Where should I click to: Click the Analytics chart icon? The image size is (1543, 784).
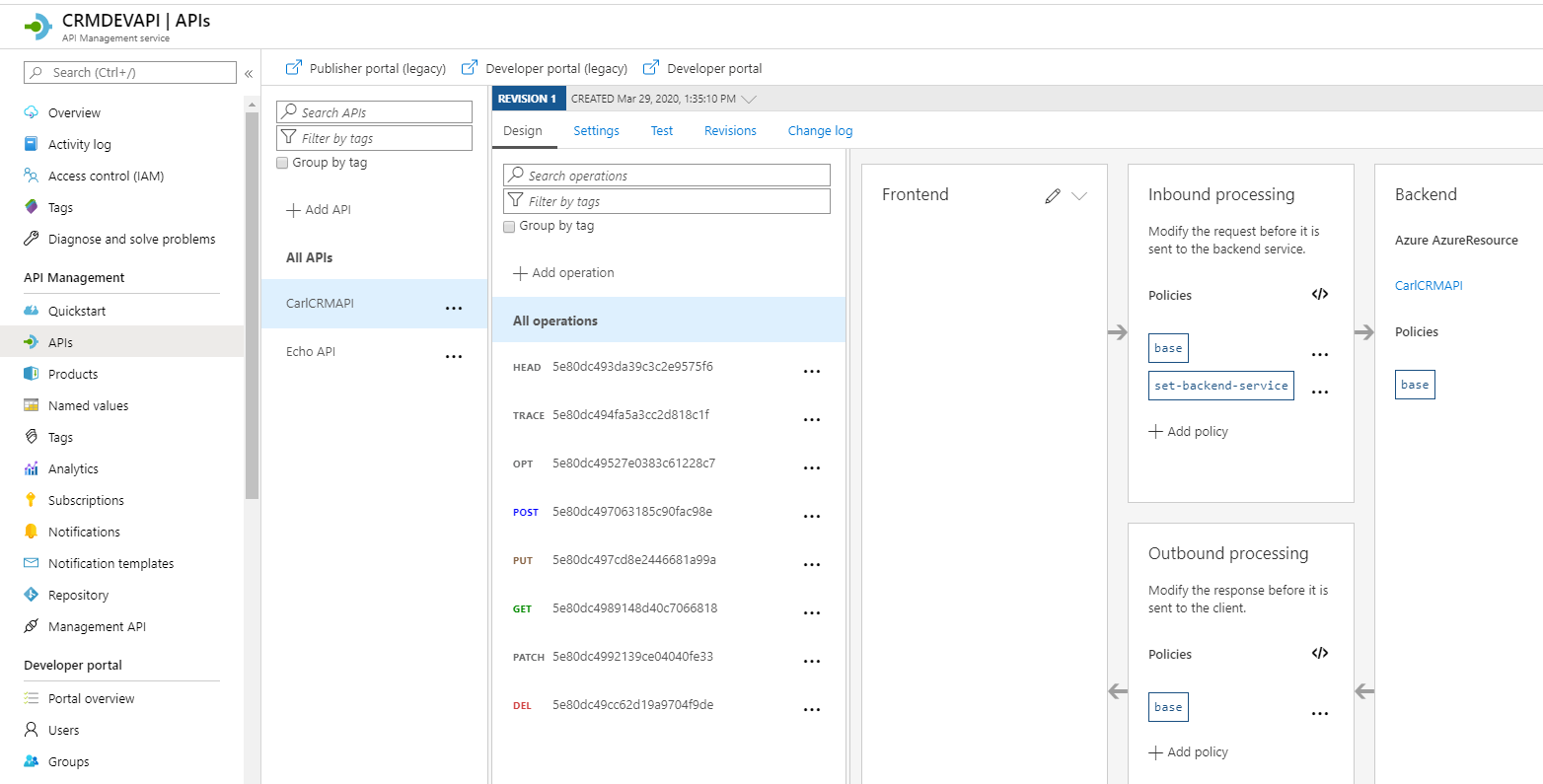tap(31, 468)
